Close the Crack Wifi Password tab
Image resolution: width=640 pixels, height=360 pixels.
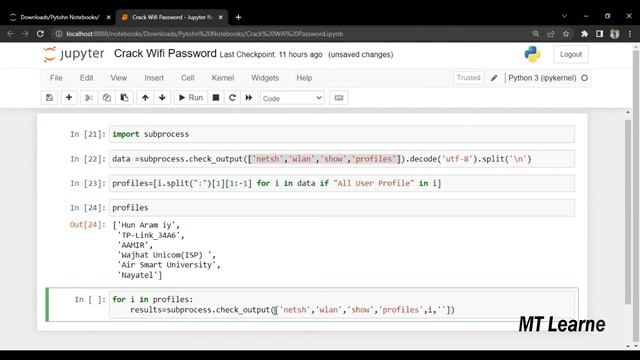pyautogui.click(x=220, y=17)
